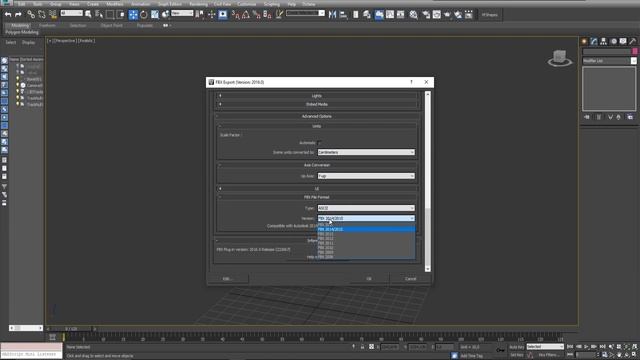Open the Scene units converted to dropdown

tap(366, 152)
